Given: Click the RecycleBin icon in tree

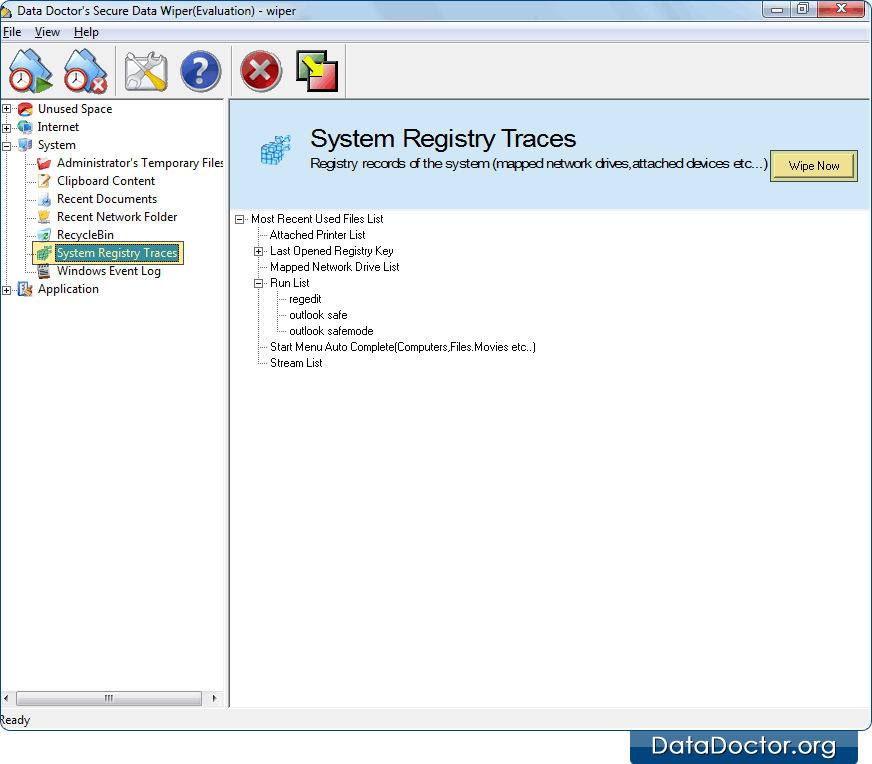Looking at the screenshot, I should coord(44,235).
